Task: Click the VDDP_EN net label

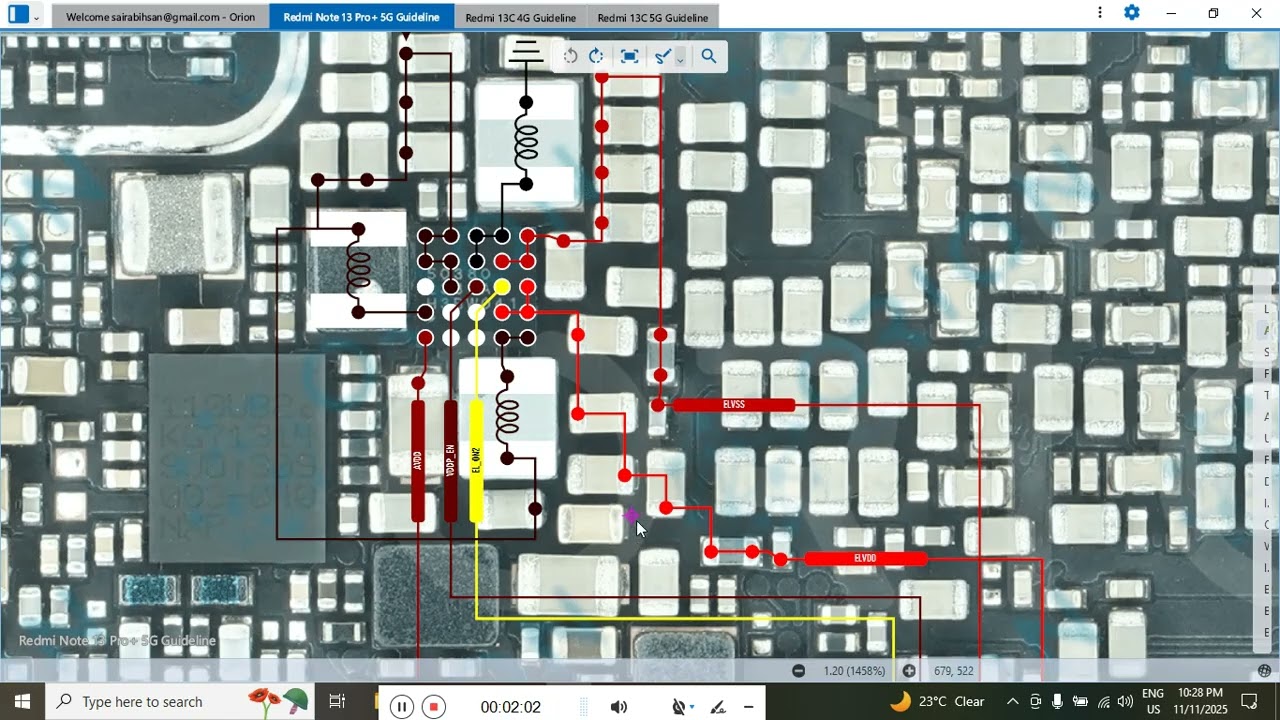Action: pyautogui.click(x=451, y=461)
